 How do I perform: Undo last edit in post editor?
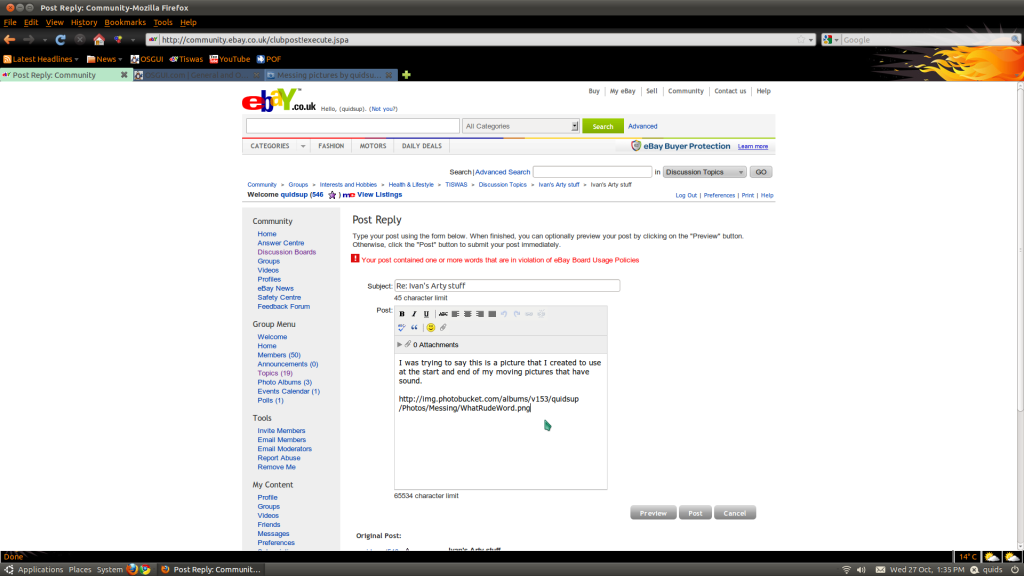(x=504, y=314)
